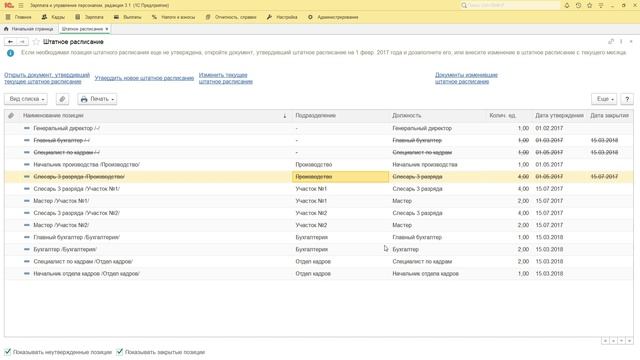This screenshot has width=640, height=360.
Task: Click the row icon of Генеральный директор
Action: click(27, 128)
